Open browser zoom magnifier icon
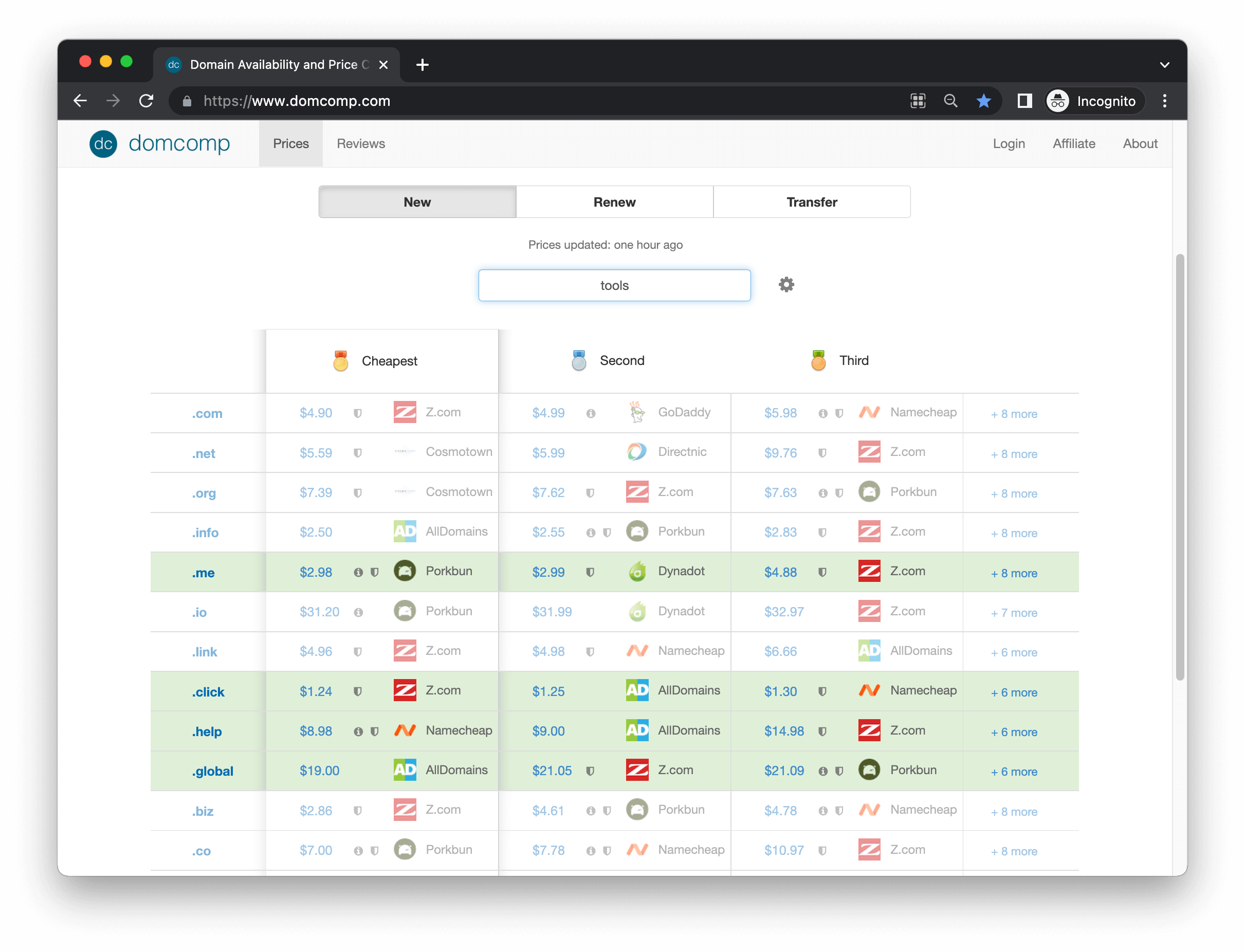This screenshot has width=1245, height=952. [950, 101]
